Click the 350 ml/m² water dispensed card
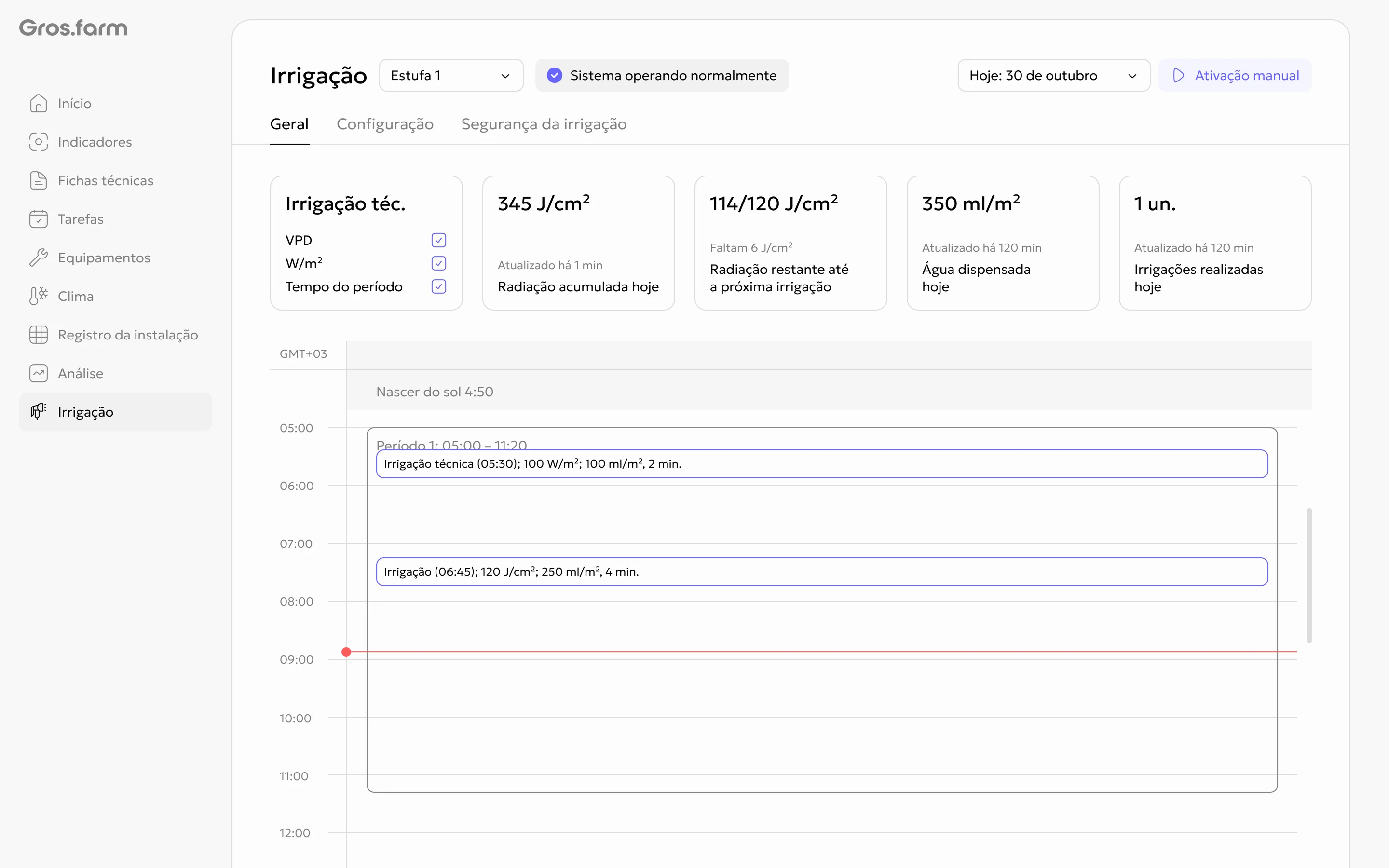1389x868 pixels. click(1003, 243)
